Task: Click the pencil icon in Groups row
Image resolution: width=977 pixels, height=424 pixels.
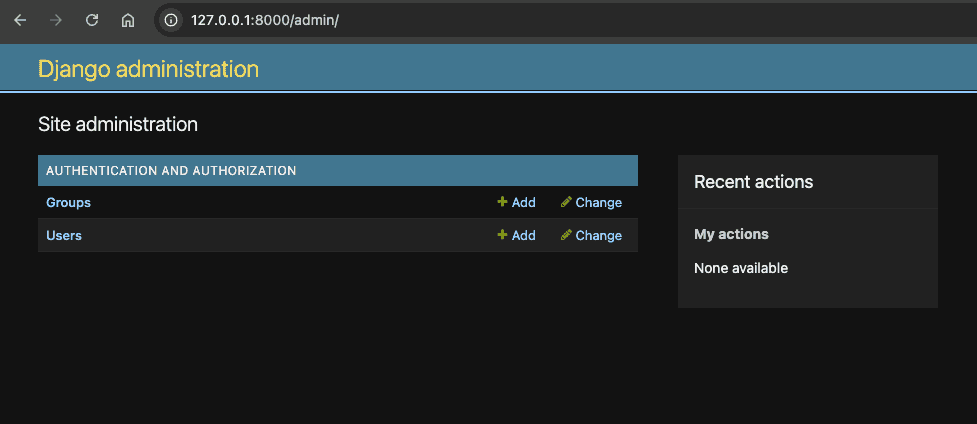Action: 566,203
